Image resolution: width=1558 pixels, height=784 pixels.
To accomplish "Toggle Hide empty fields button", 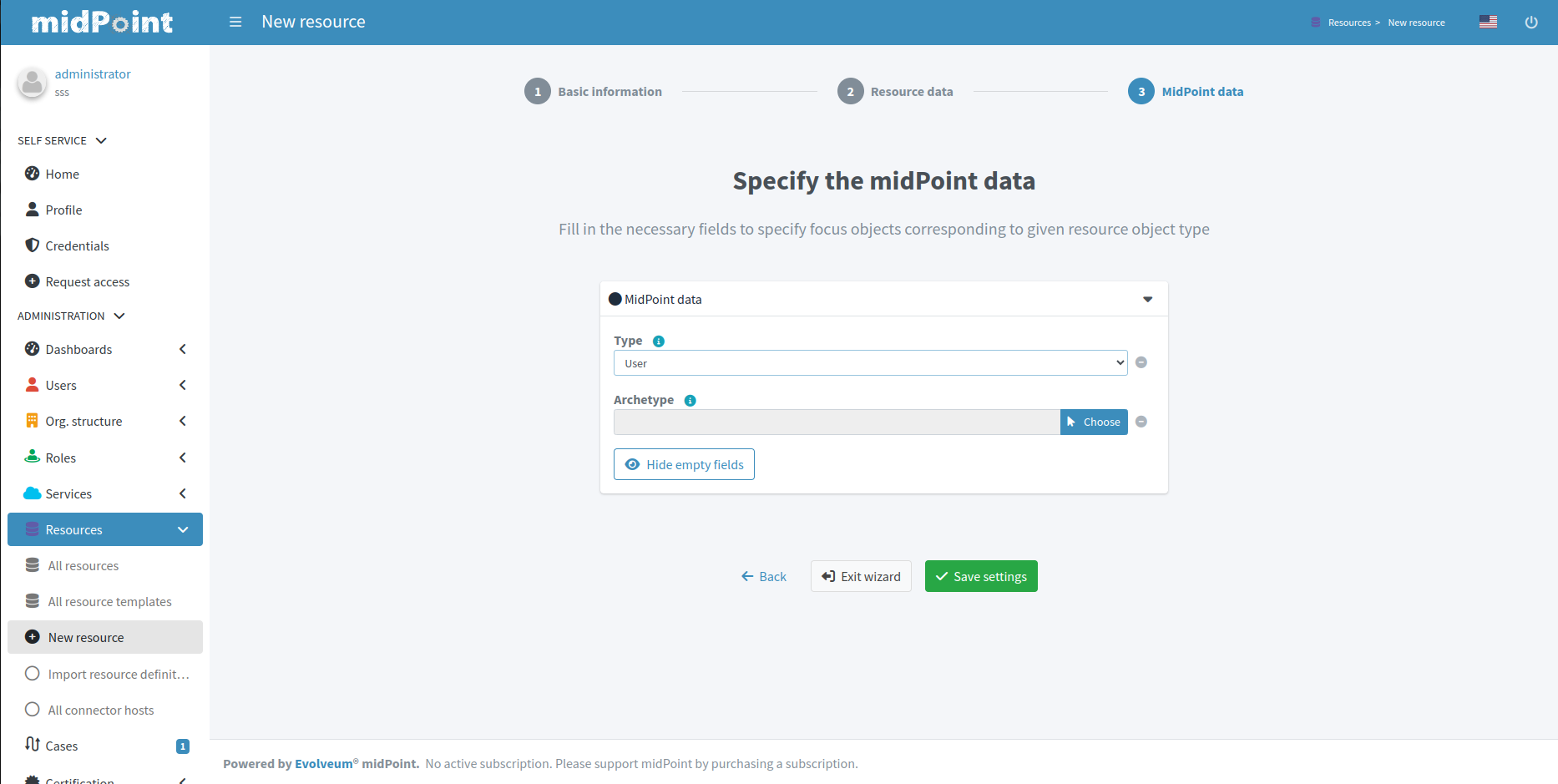I will coord(684,464).
